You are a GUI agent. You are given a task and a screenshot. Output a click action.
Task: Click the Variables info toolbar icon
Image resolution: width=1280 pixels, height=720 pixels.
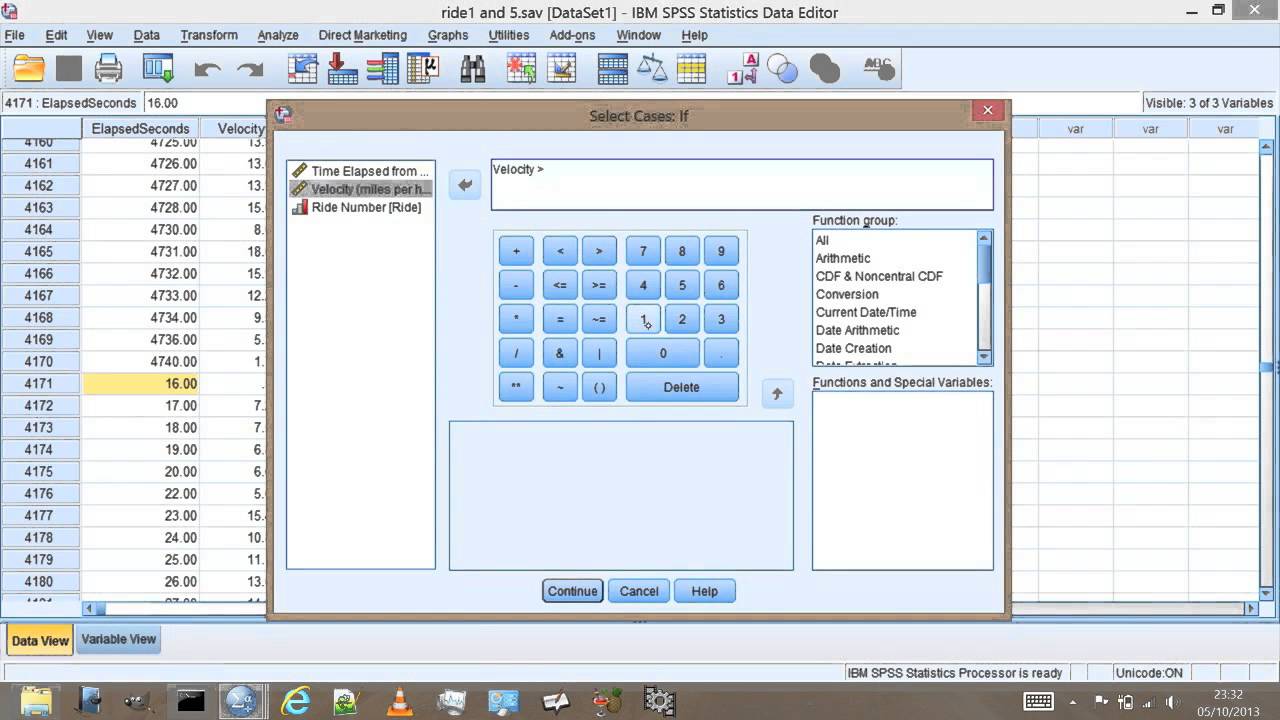pyautogui.click(x=382, y=68)
